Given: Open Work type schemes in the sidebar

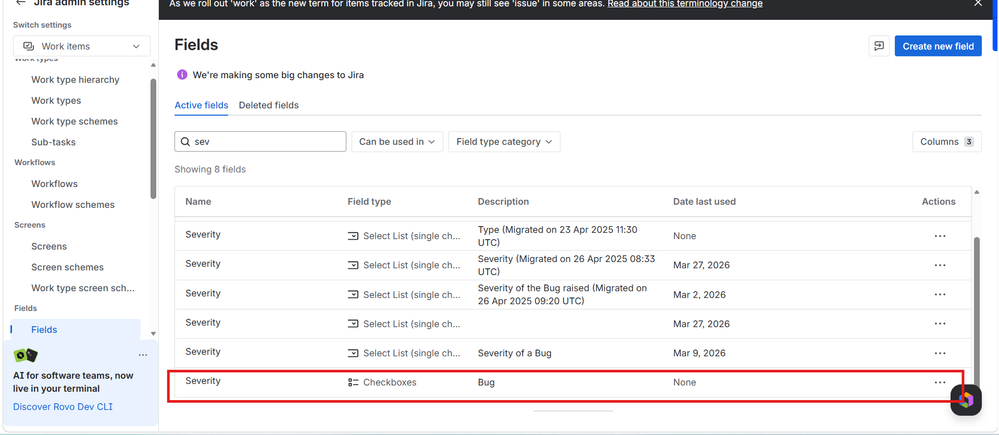Looking at the screenshot, I should pyautogui.click(x=75, y=121).
